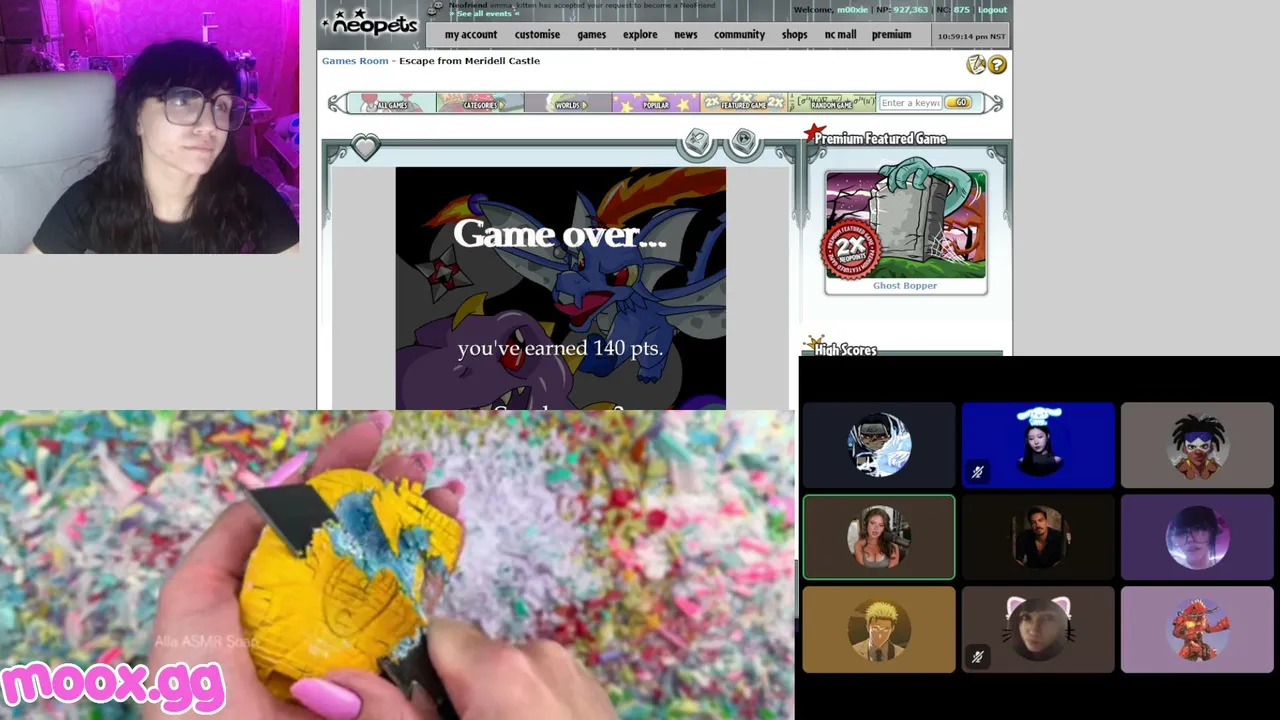This screenshot has width=1280, height=720.
Task: Select the blue call tile
Action: point(1038,445)
